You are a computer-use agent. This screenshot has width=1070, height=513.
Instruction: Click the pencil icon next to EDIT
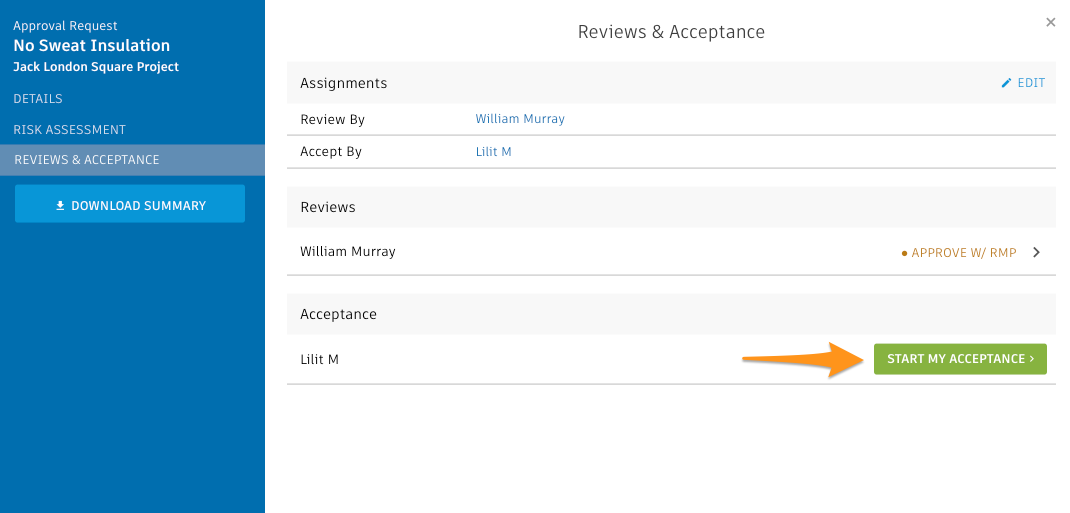pos(1006,83)
